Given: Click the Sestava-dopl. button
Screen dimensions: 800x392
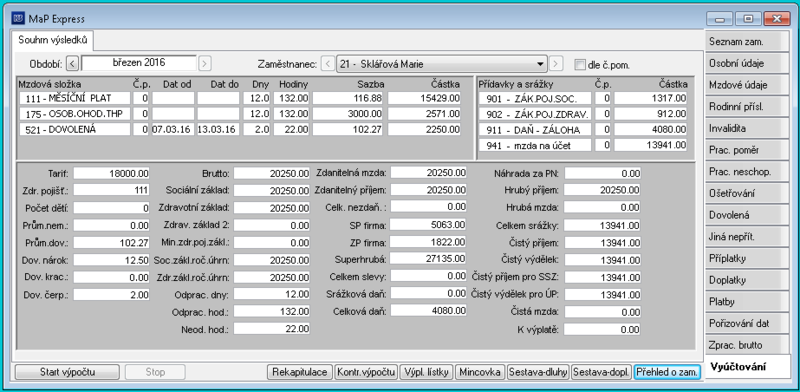Looking at the screenshot, I should coord(602,372).
